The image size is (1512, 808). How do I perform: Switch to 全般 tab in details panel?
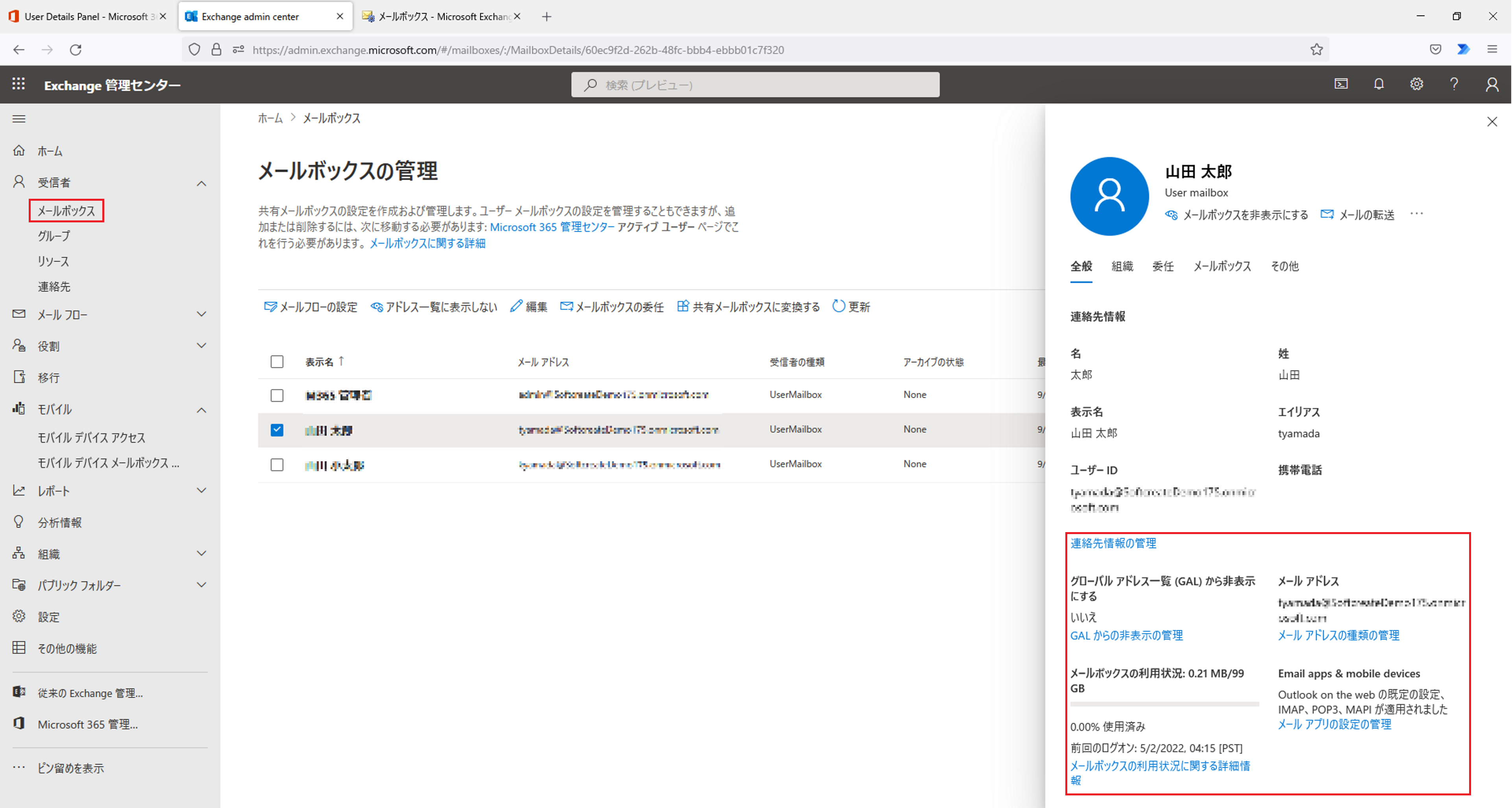1081,266
